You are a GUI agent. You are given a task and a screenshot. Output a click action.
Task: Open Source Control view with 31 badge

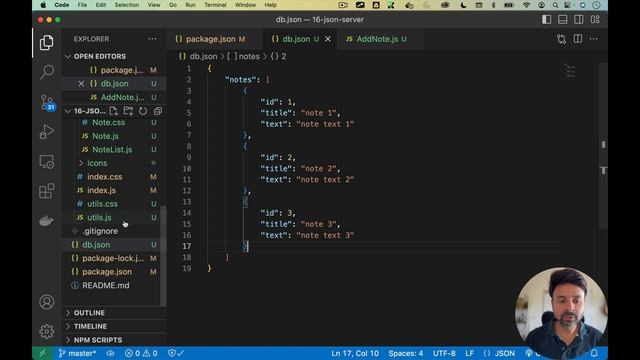[47, 102]
